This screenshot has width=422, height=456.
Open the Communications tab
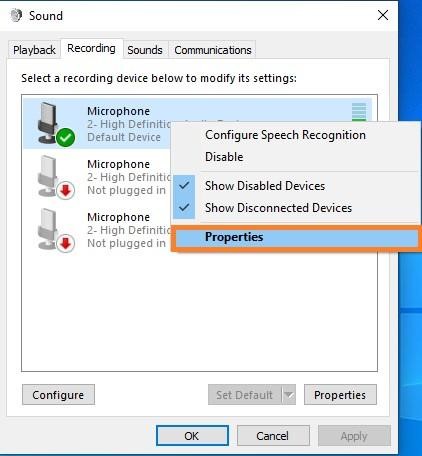coord(213,50)
